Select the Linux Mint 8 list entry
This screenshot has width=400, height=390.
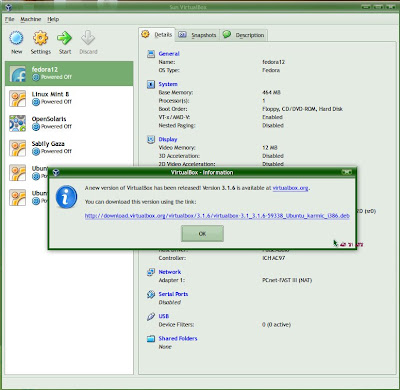coord(69,98)
